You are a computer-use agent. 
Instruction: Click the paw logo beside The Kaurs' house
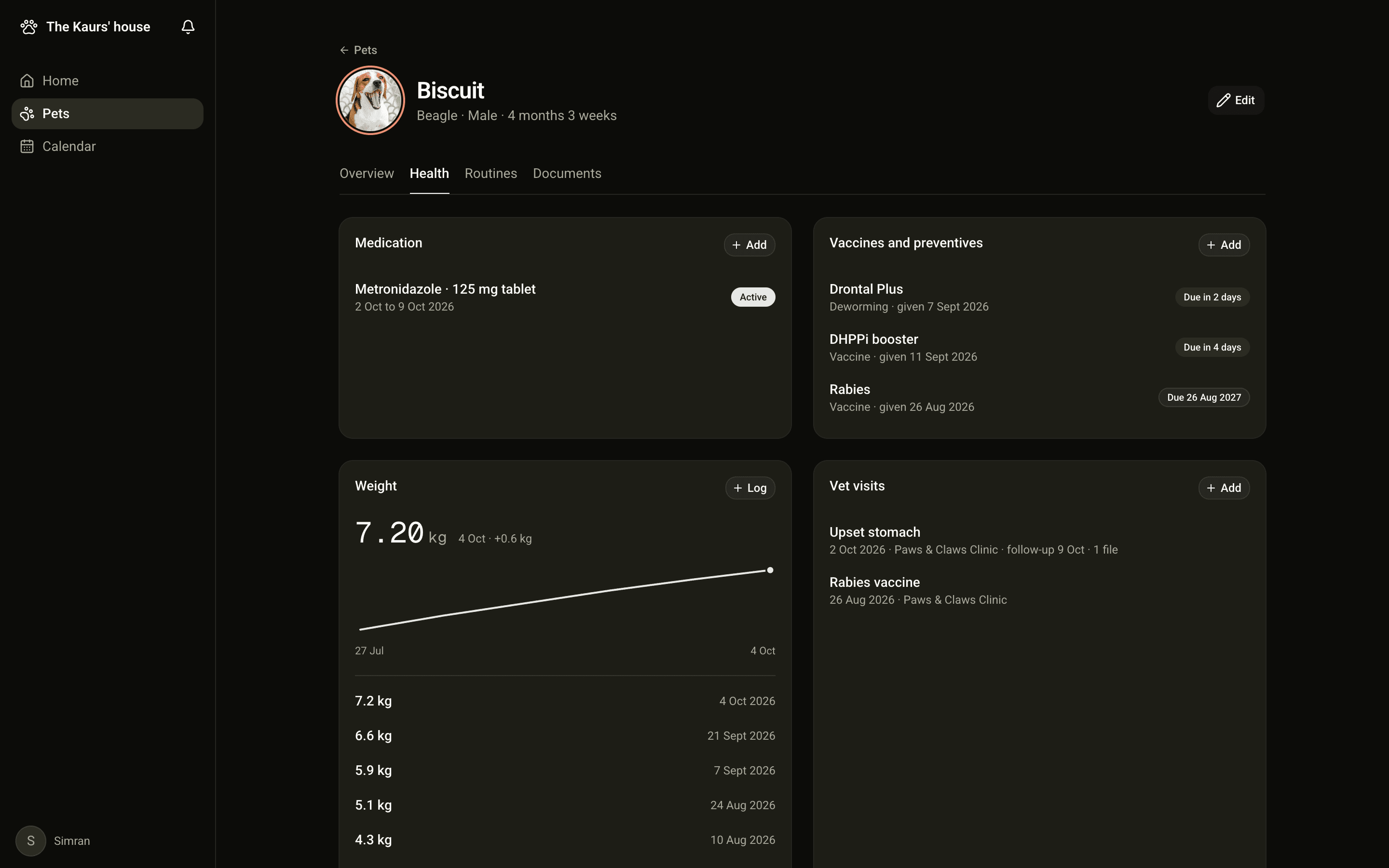point(29,27)
